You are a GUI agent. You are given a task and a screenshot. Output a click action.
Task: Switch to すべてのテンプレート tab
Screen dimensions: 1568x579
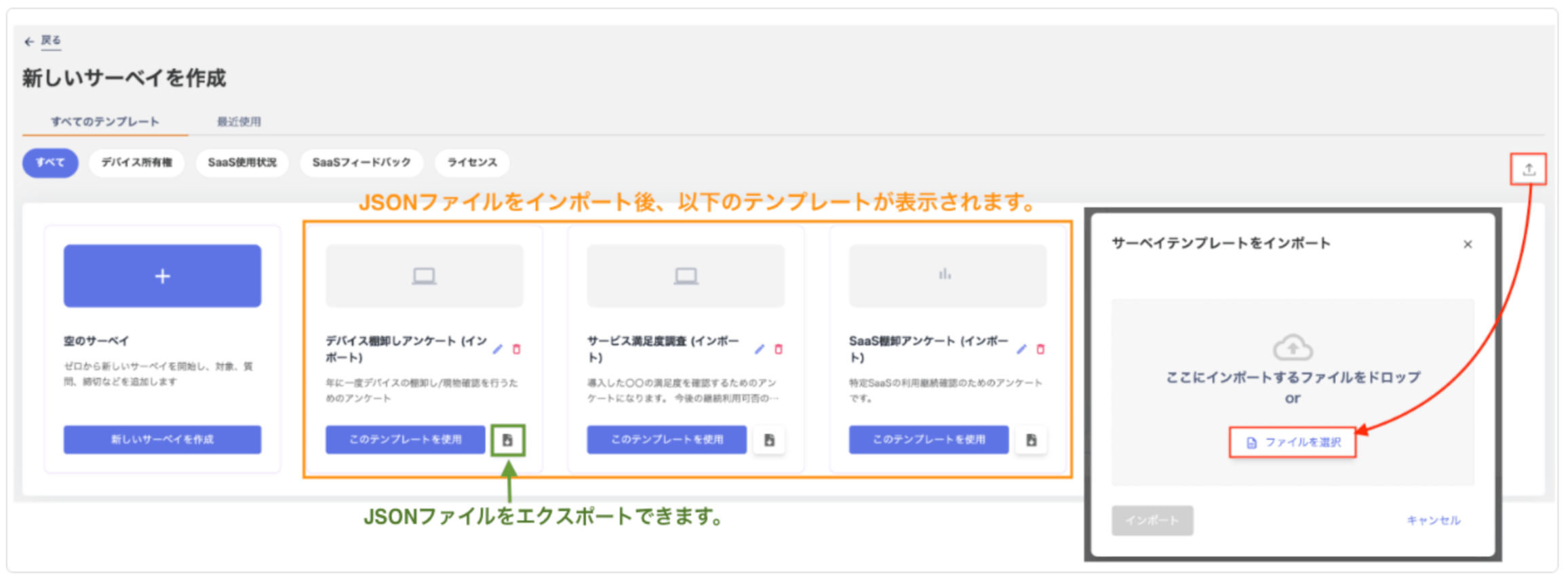[x=105, y=122]
